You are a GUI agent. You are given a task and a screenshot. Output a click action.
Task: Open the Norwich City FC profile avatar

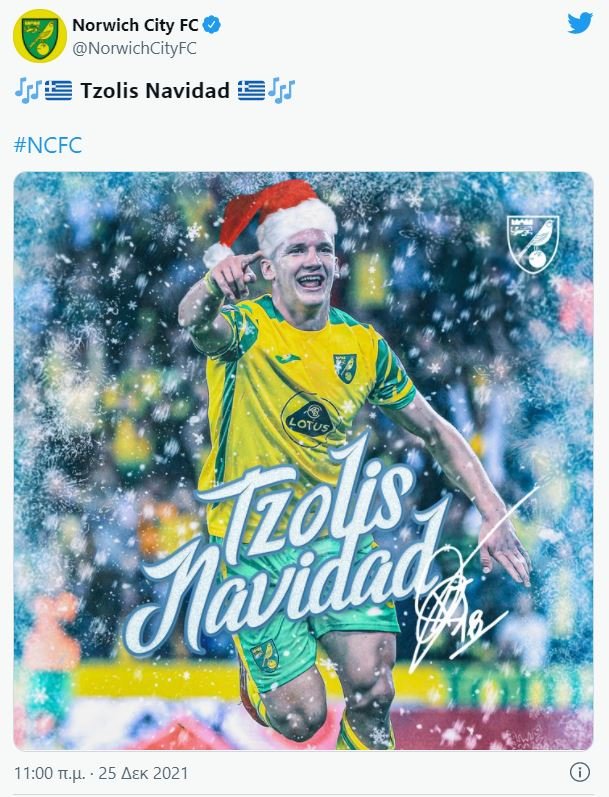(x=40, y=36)
